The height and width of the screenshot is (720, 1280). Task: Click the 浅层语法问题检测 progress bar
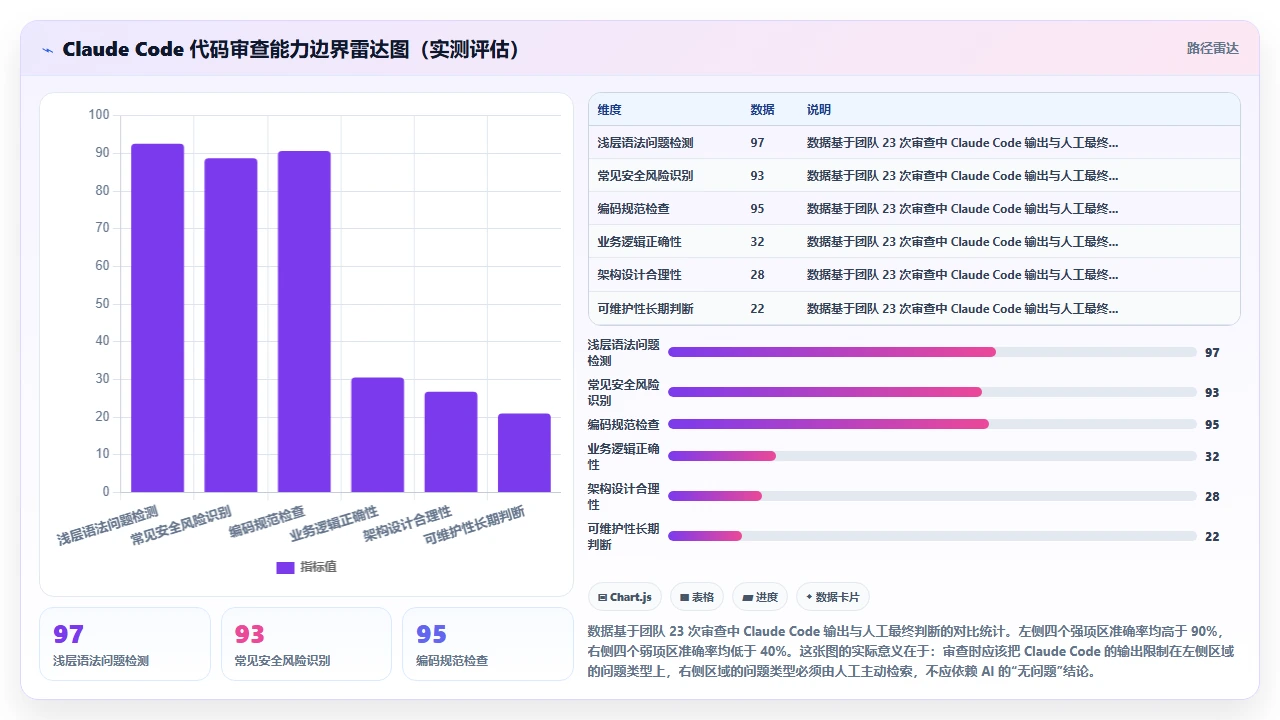click(932, 352)
